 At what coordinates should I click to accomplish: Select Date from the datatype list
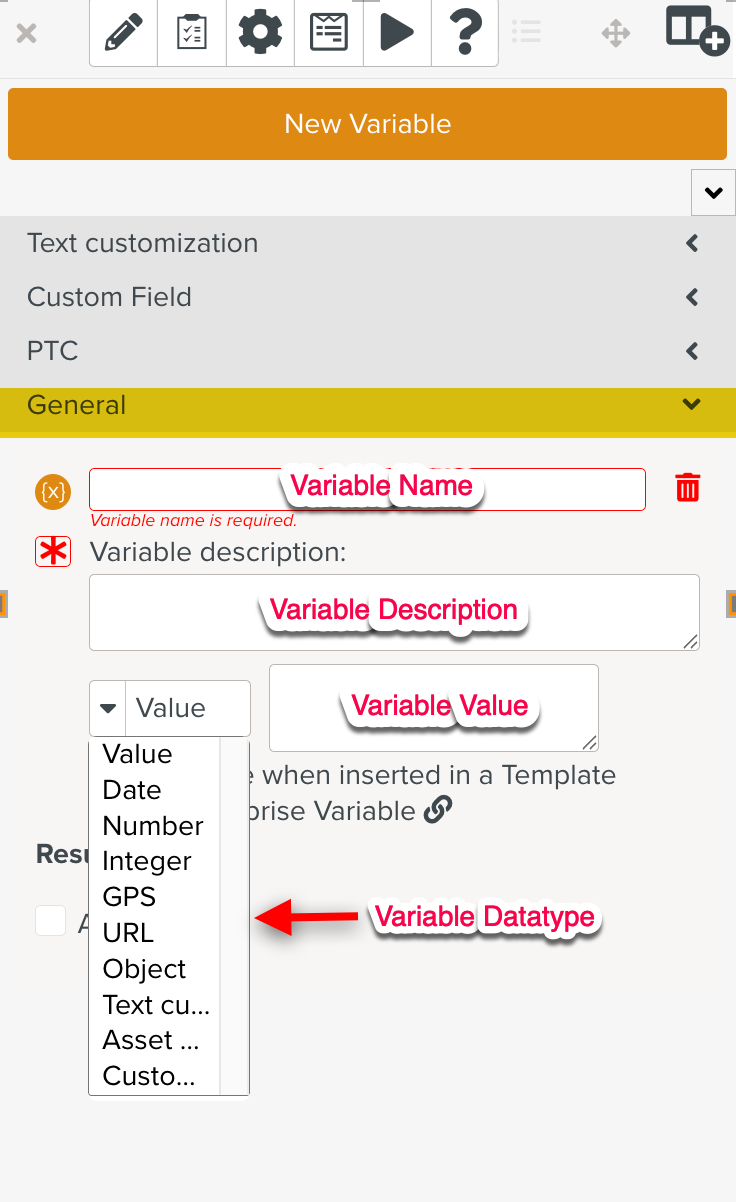132,790
